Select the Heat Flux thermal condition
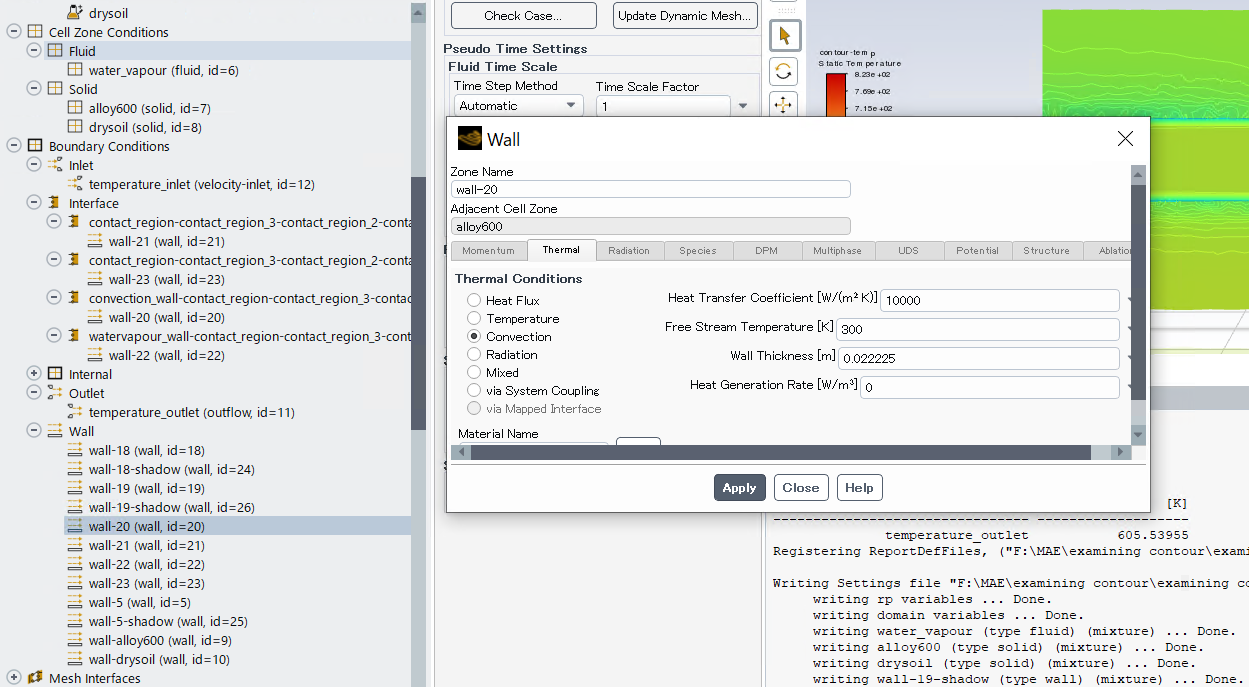 point(474,300)
